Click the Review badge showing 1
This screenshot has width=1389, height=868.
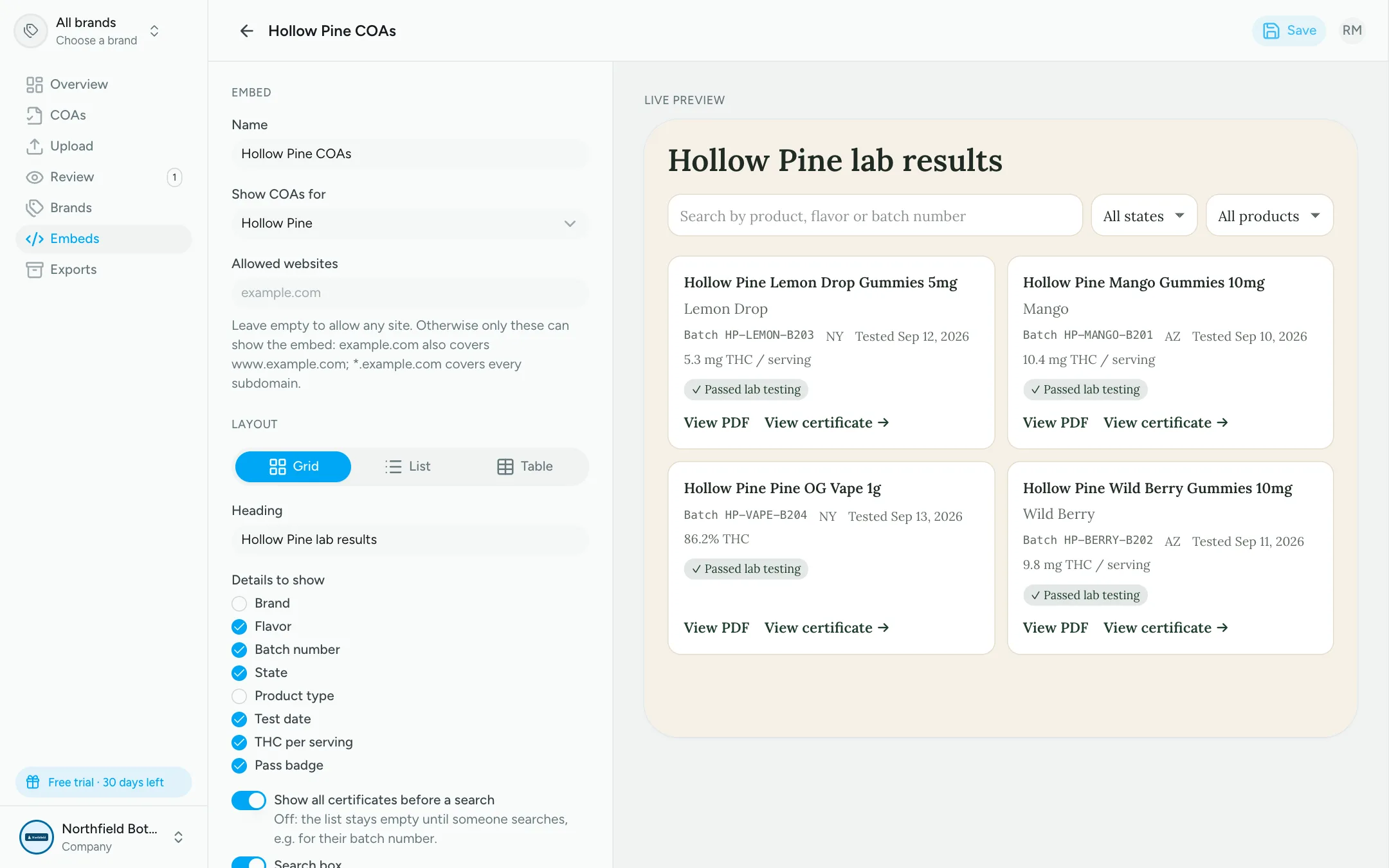[174, 177]
